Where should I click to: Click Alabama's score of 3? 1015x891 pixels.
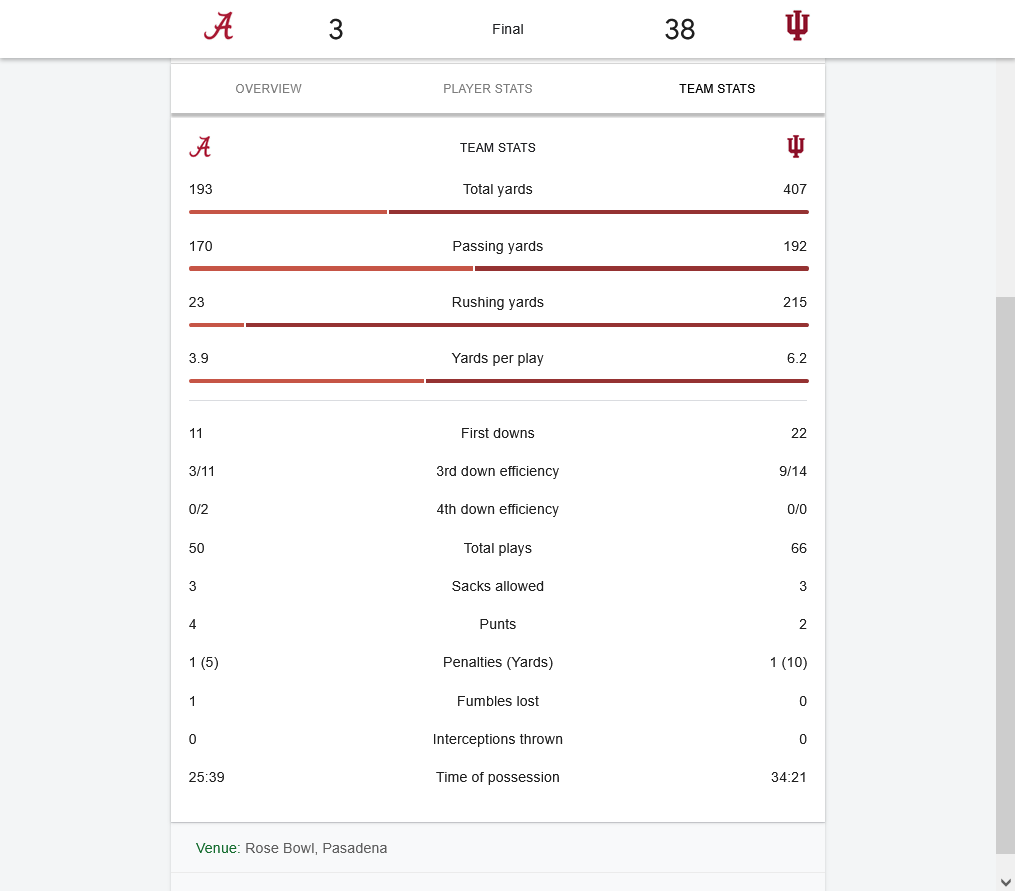pos(336,30)
